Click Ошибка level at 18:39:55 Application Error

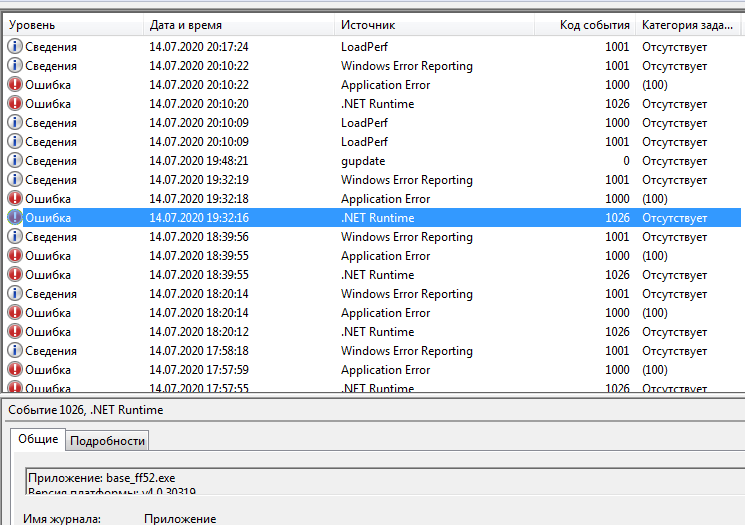pyautogui.click(x=48, y=256)
